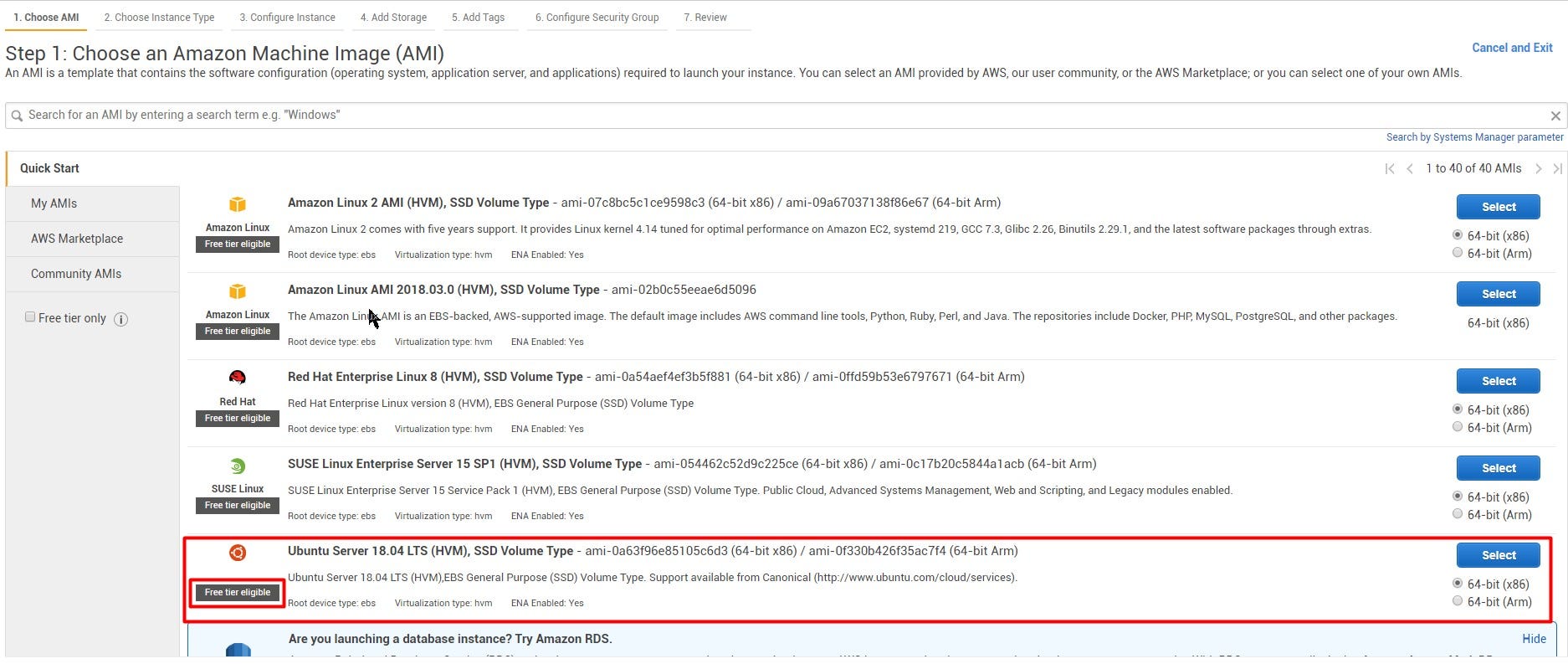Click the Red Hat logo icon

[x=238, y=378]
